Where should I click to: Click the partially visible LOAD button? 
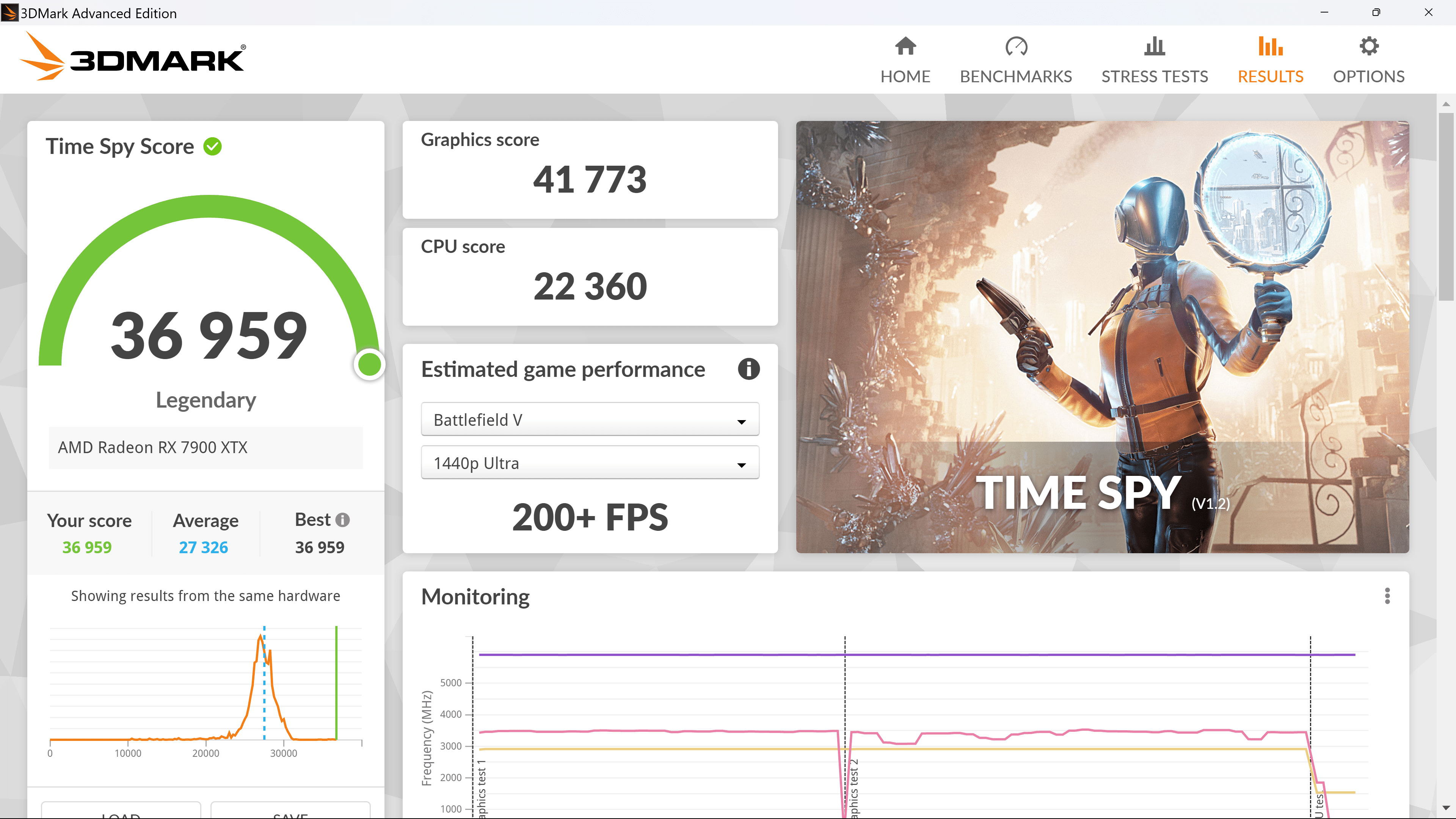121,812
